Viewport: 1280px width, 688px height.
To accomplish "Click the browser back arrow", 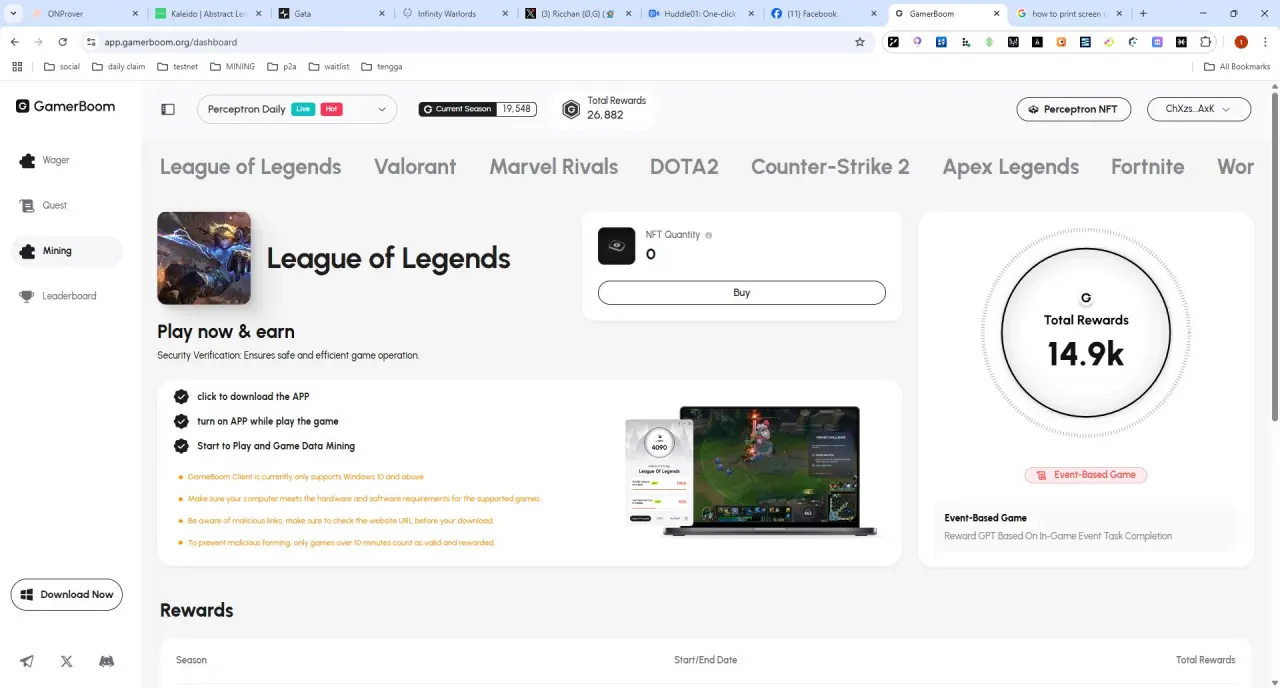I will pyautogui.click(x=14, y=42).
